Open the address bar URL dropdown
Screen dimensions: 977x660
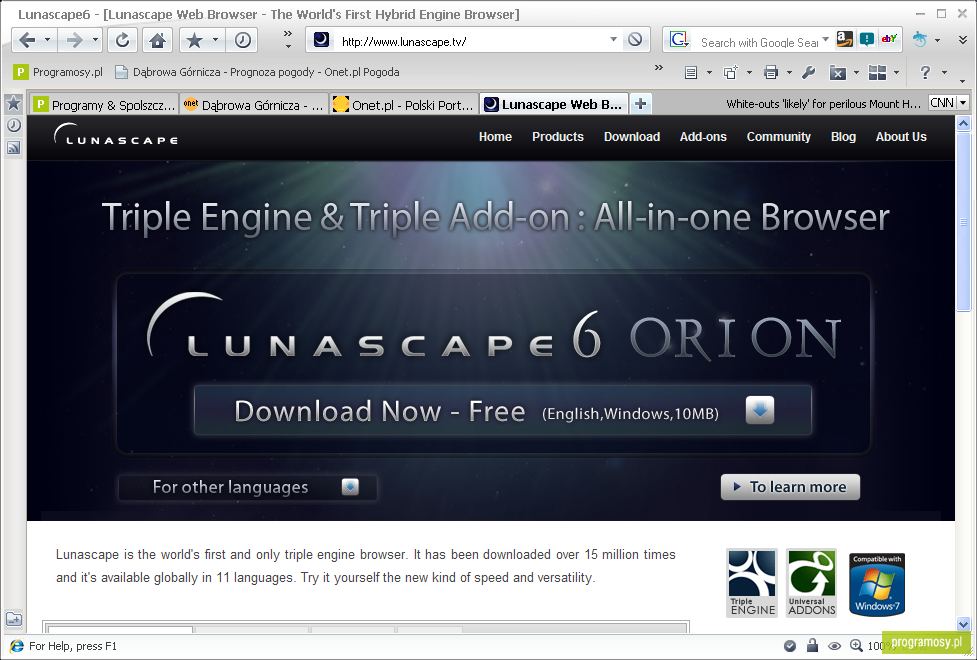[613, 39]
